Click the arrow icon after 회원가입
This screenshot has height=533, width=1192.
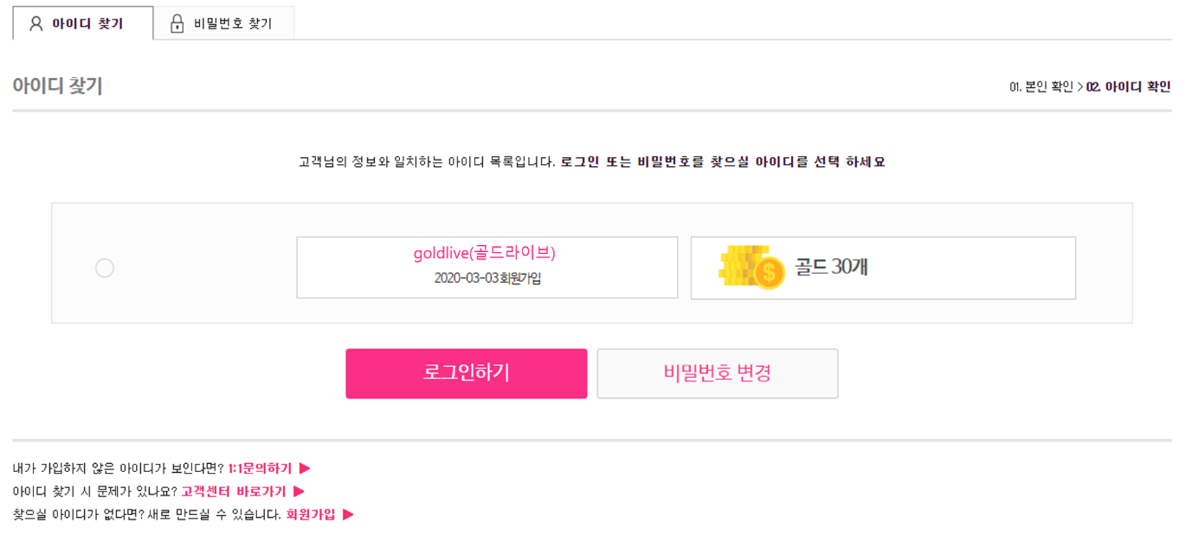click(x=348, y=515)
